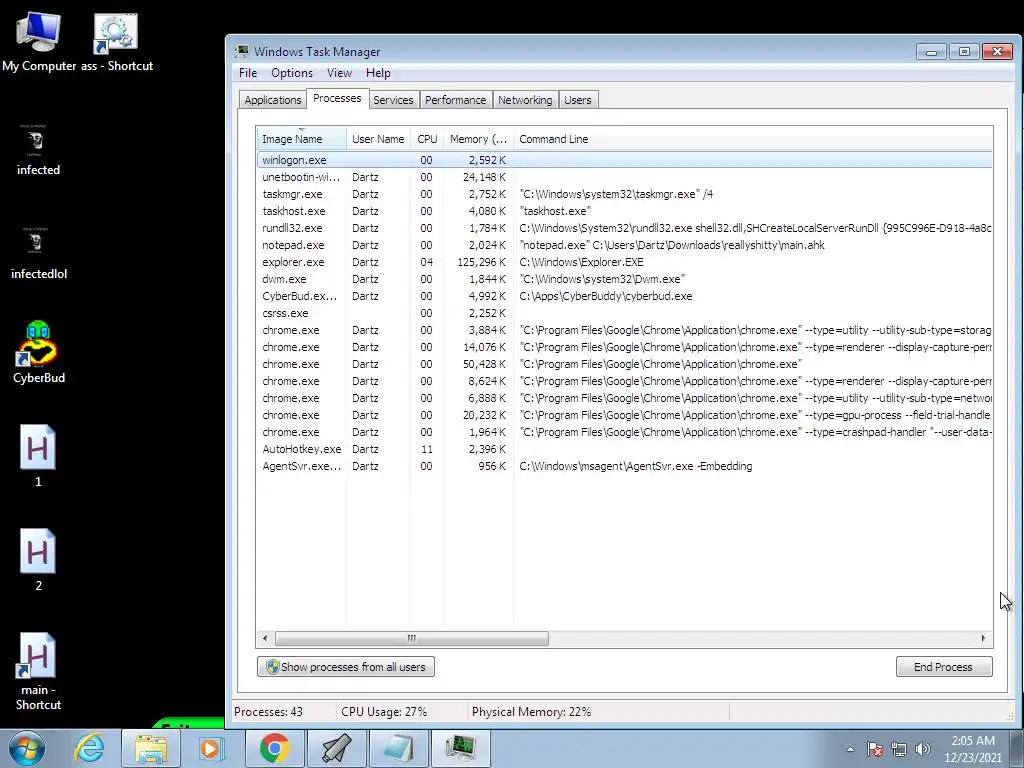This screenshot has height=768, width=1024.
Task: Launch Internet Explorer from taskbar
Action: (x=89, y=748)
